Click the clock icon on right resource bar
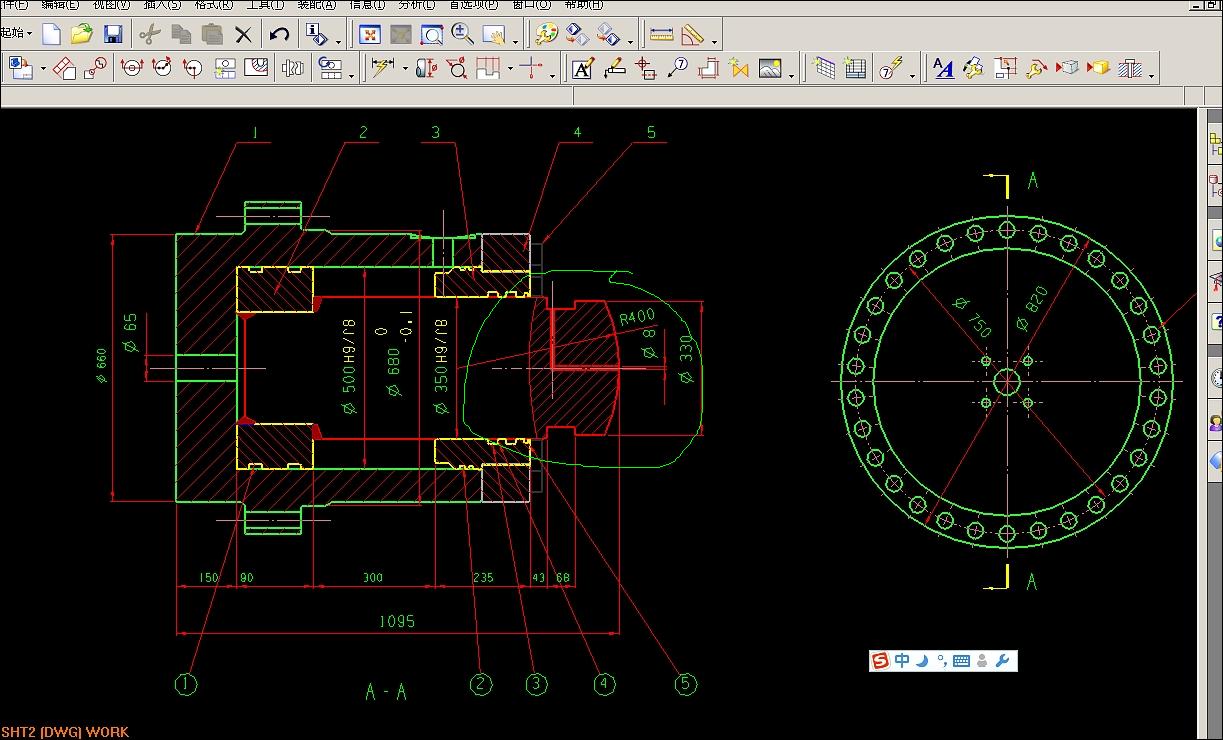Screen dimensions: 1223x740 point(1217,378)
